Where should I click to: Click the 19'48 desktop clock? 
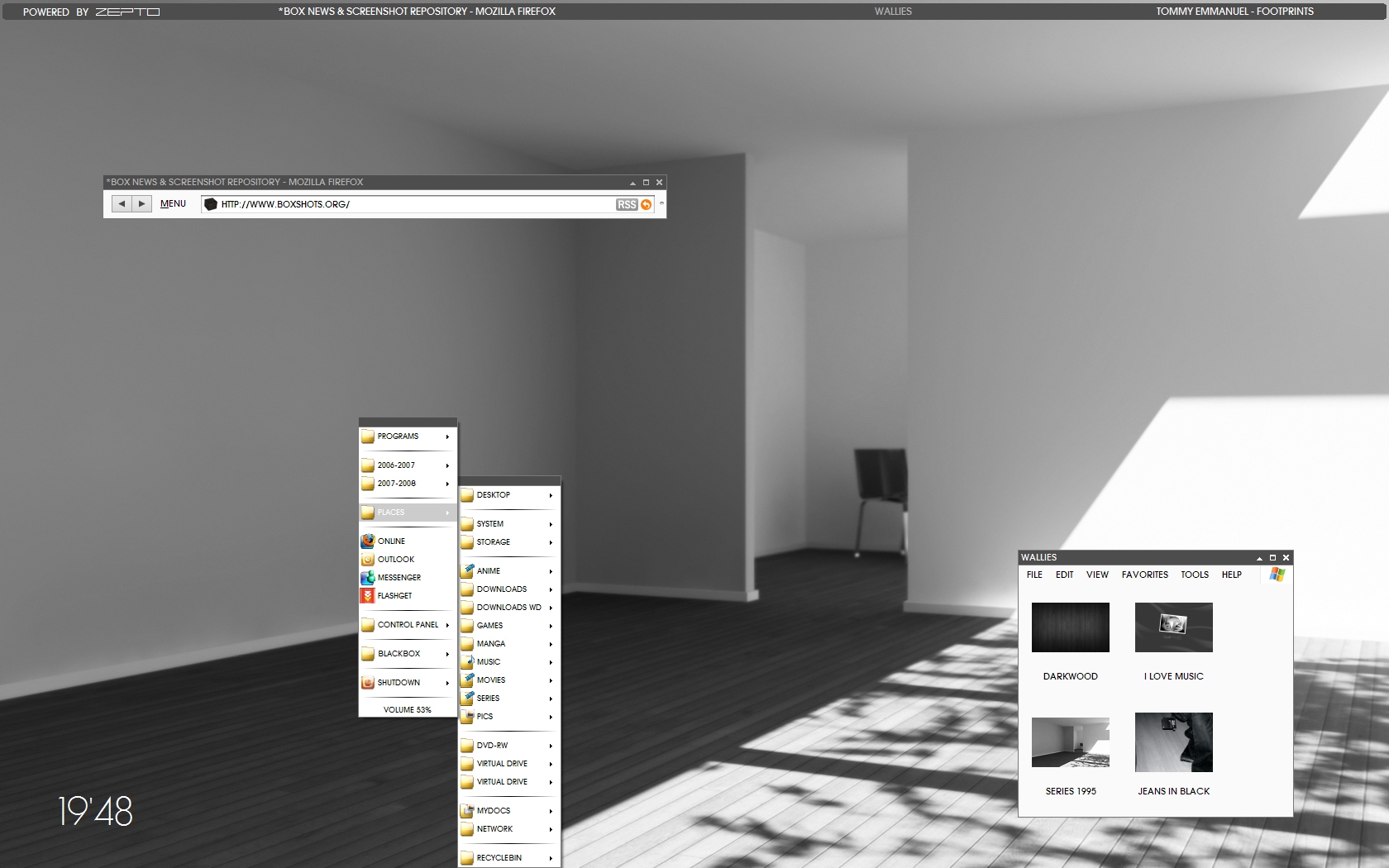(95, 811)
